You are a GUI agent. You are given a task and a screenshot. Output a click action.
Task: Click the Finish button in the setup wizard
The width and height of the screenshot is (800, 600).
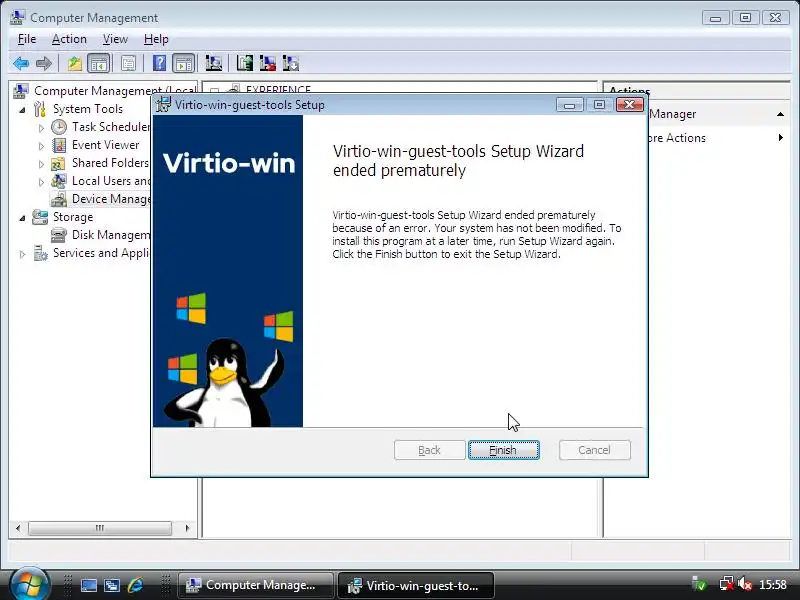pos(503,450)
